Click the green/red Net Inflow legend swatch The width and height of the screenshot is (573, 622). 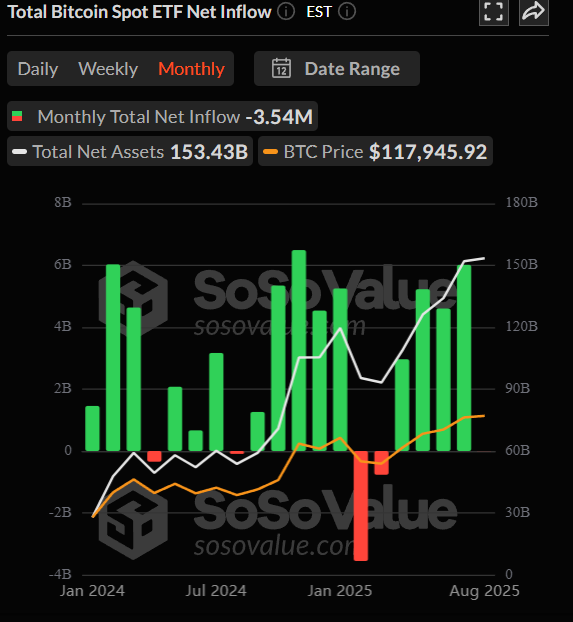tap(17, 116)
